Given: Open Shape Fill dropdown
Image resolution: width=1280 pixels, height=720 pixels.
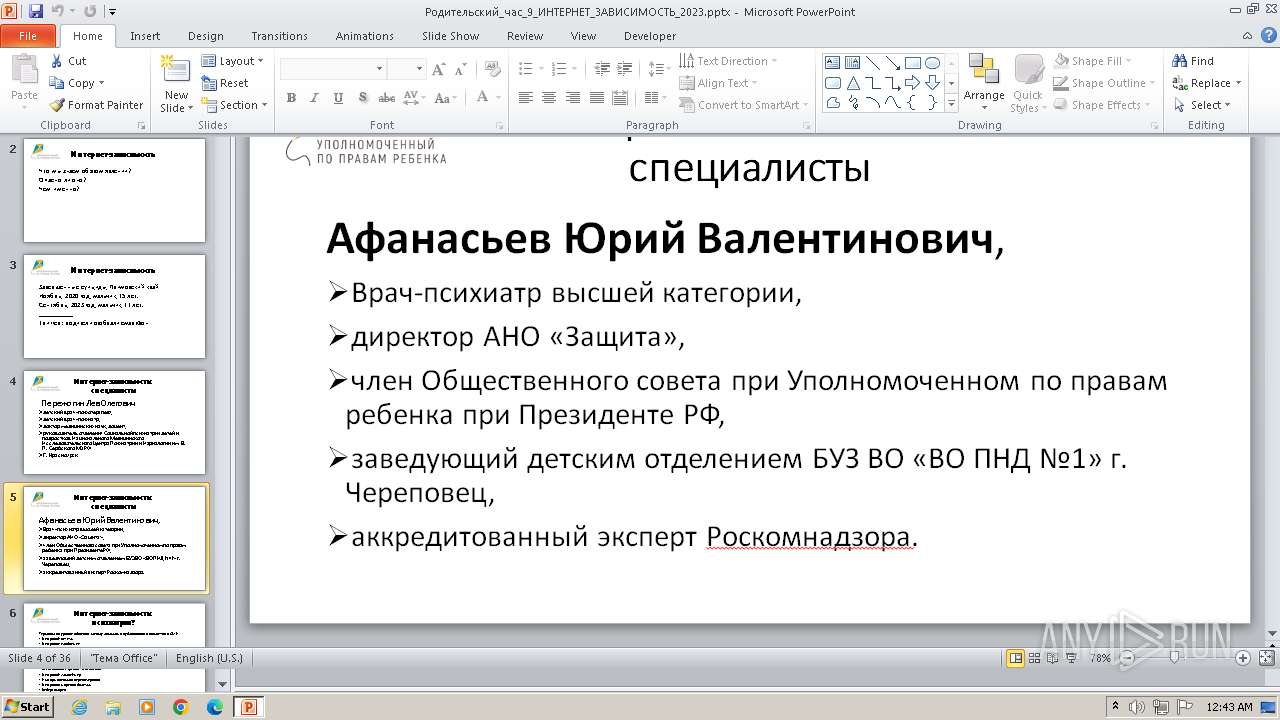Looking at the screenshot, I should [1093, 61].
